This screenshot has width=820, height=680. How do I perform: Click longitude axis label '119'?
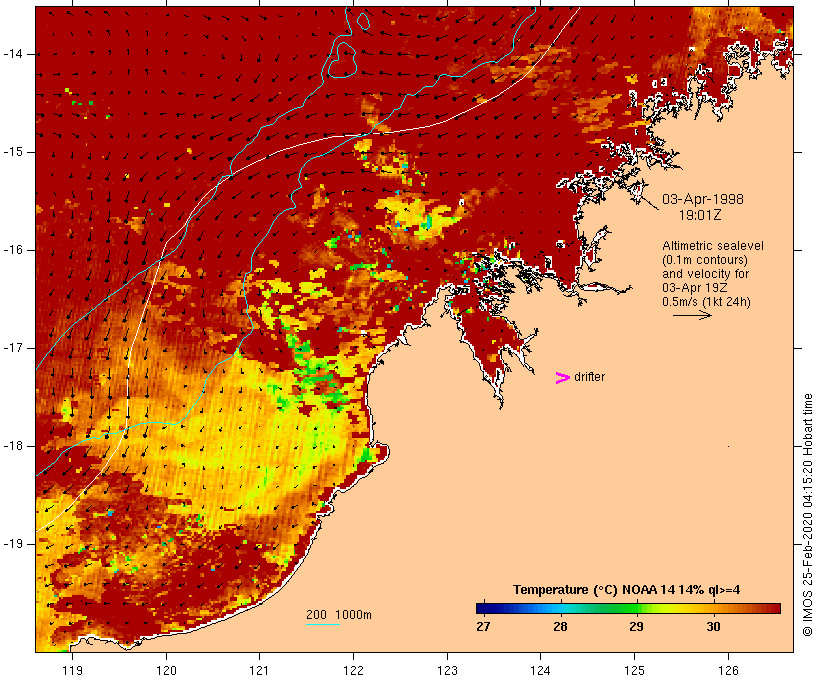pos(72,670)
